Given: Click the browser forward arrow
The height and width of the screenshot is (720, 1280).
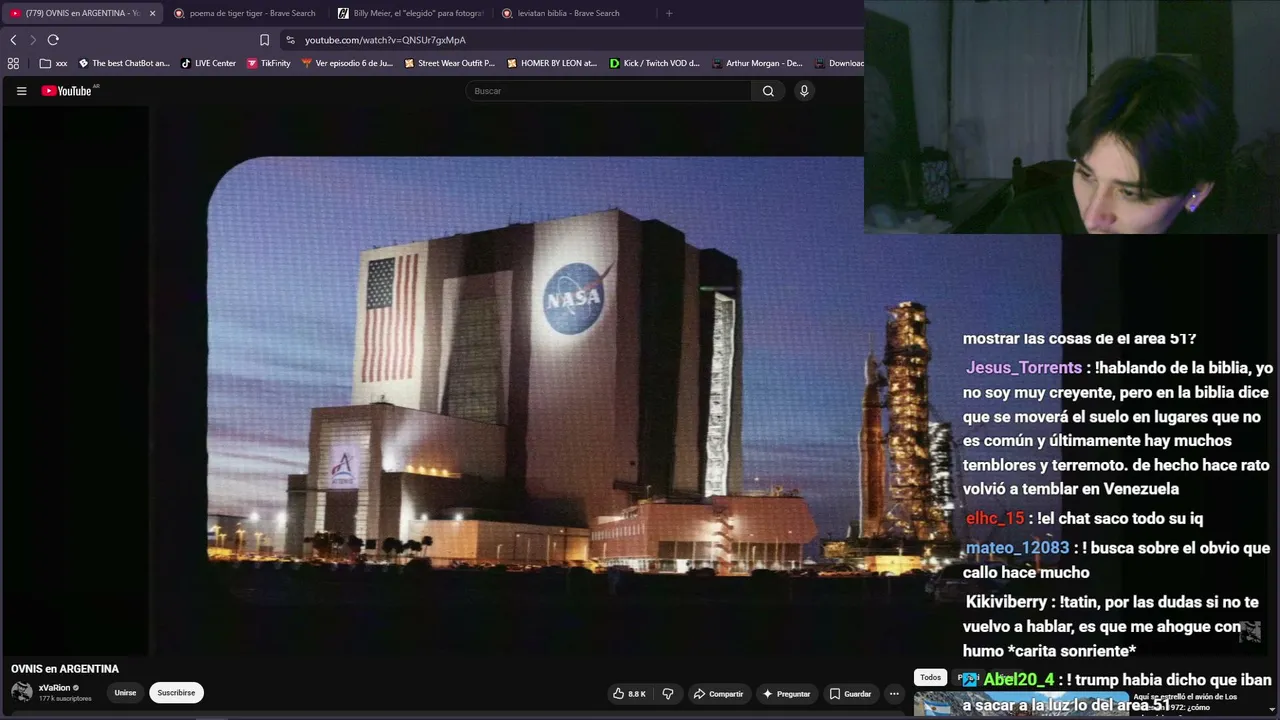Looking at the screenshot, I should 32,40.
